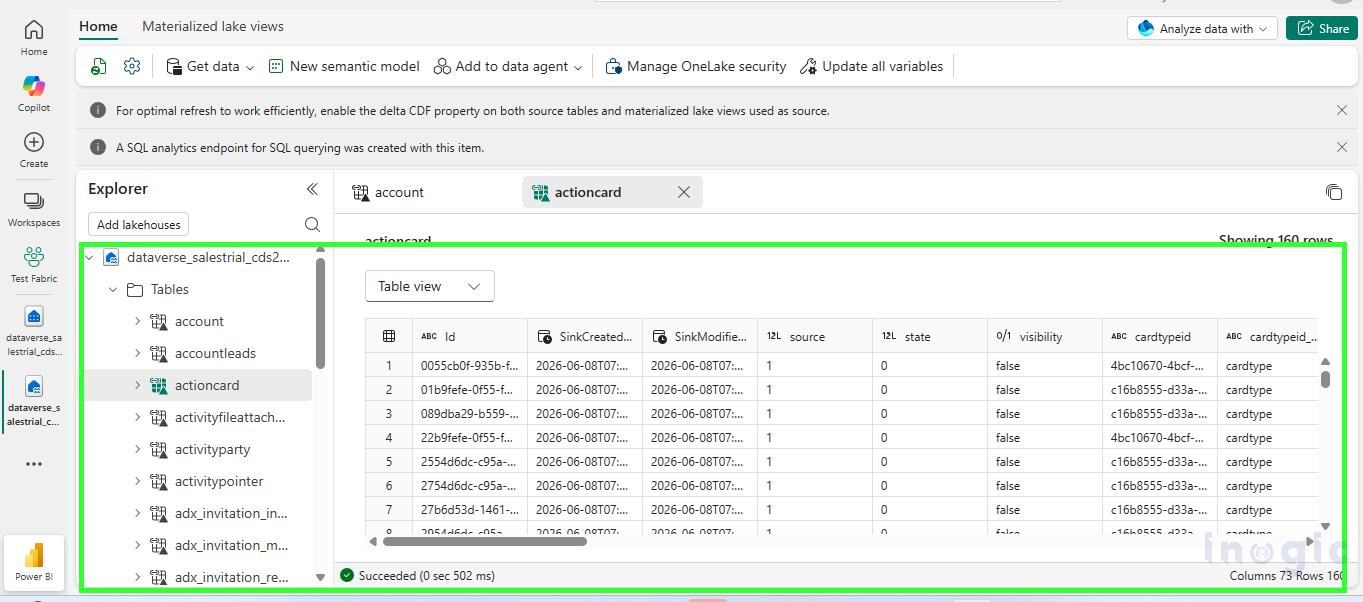Collapse the Tables folder
This screenshot has height=602, width=1363.
click(x=113, y=289)
